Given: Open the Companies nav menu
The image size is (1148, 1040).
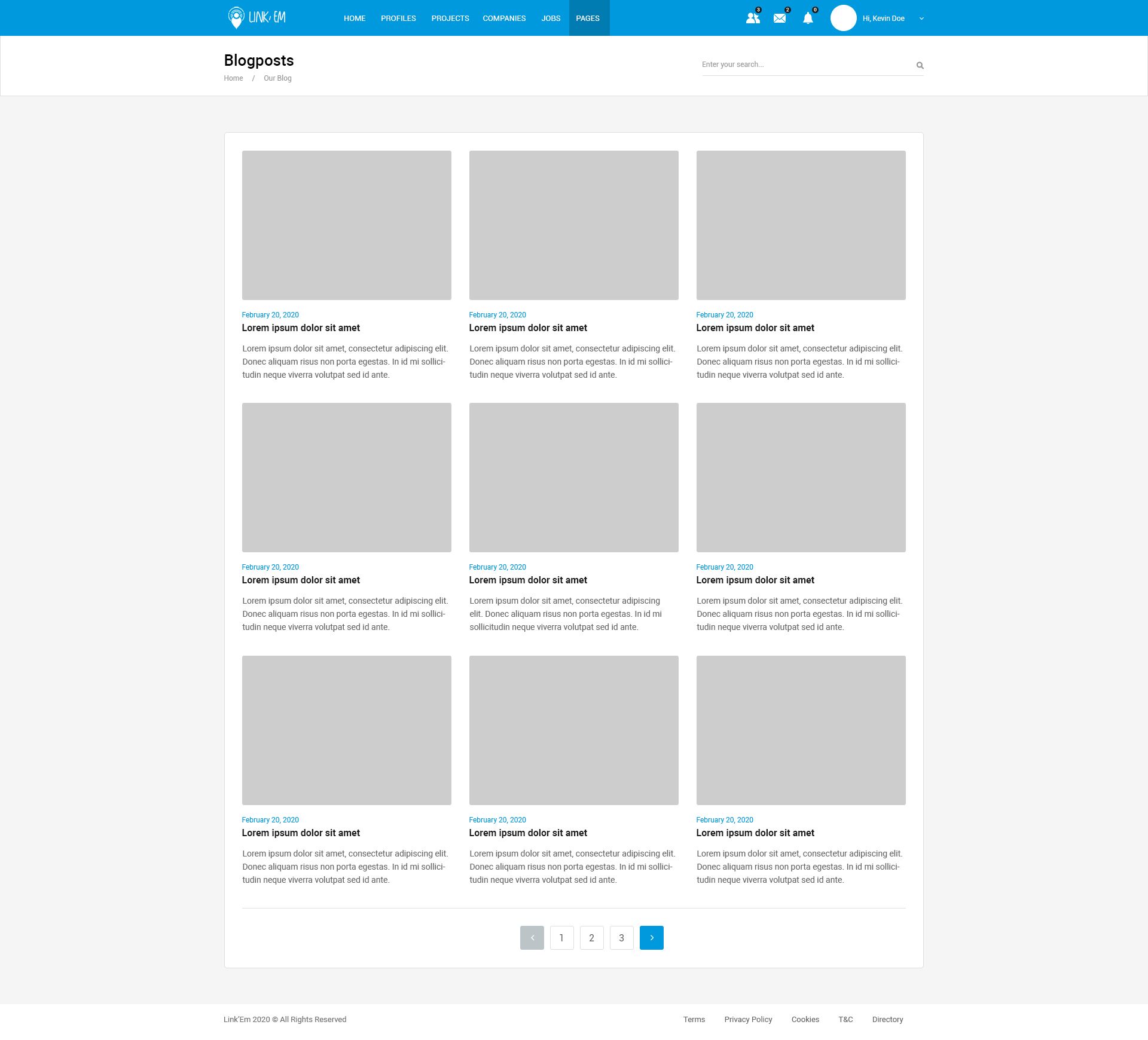Looking at the screenshot, I should [x=504, y=18].
